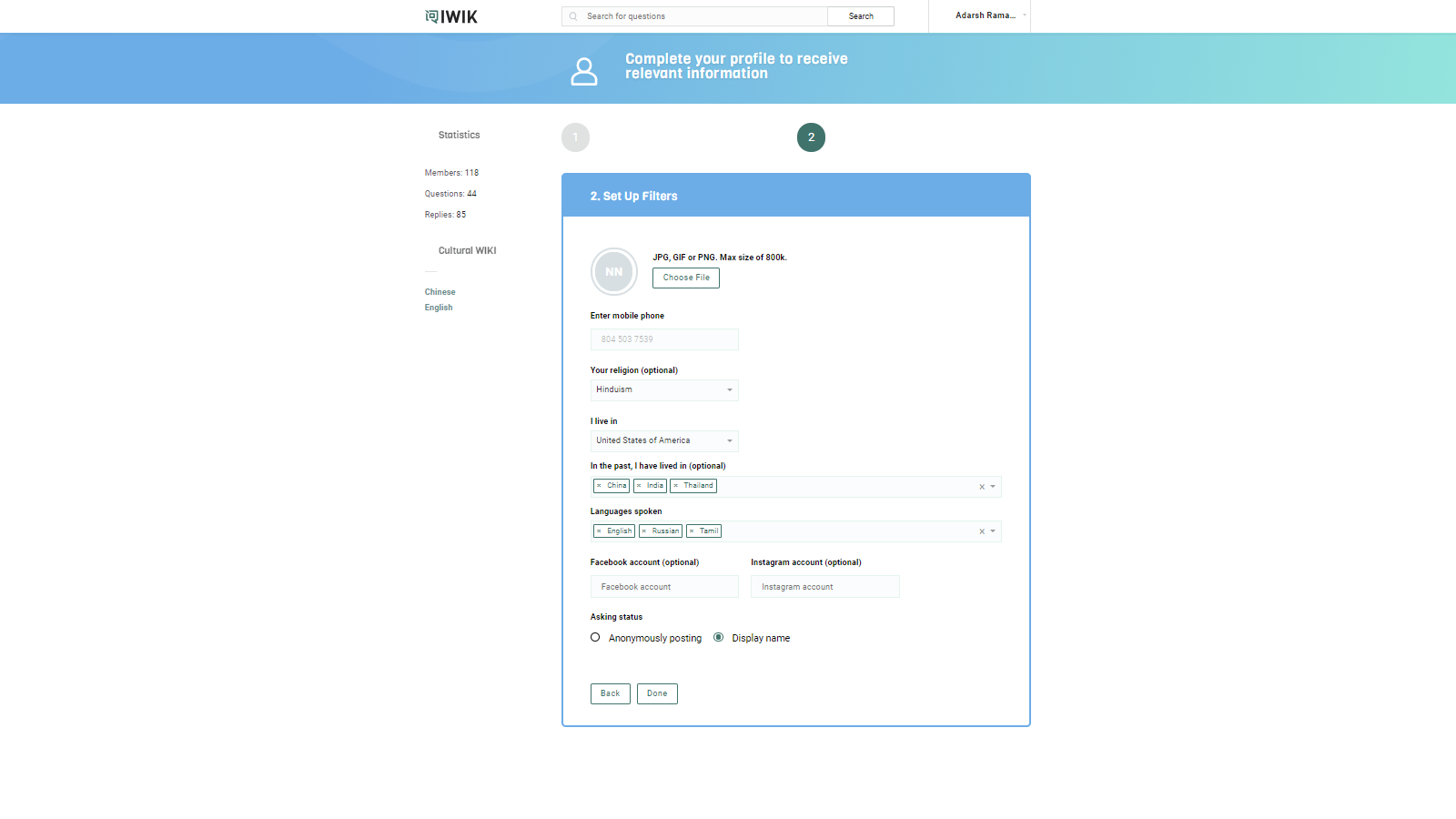Viewport: 1456px width, 819px height.
Task: Open the religion dropdown showing Hinduism
Action: pyautogui.click(x=664, y=389)
